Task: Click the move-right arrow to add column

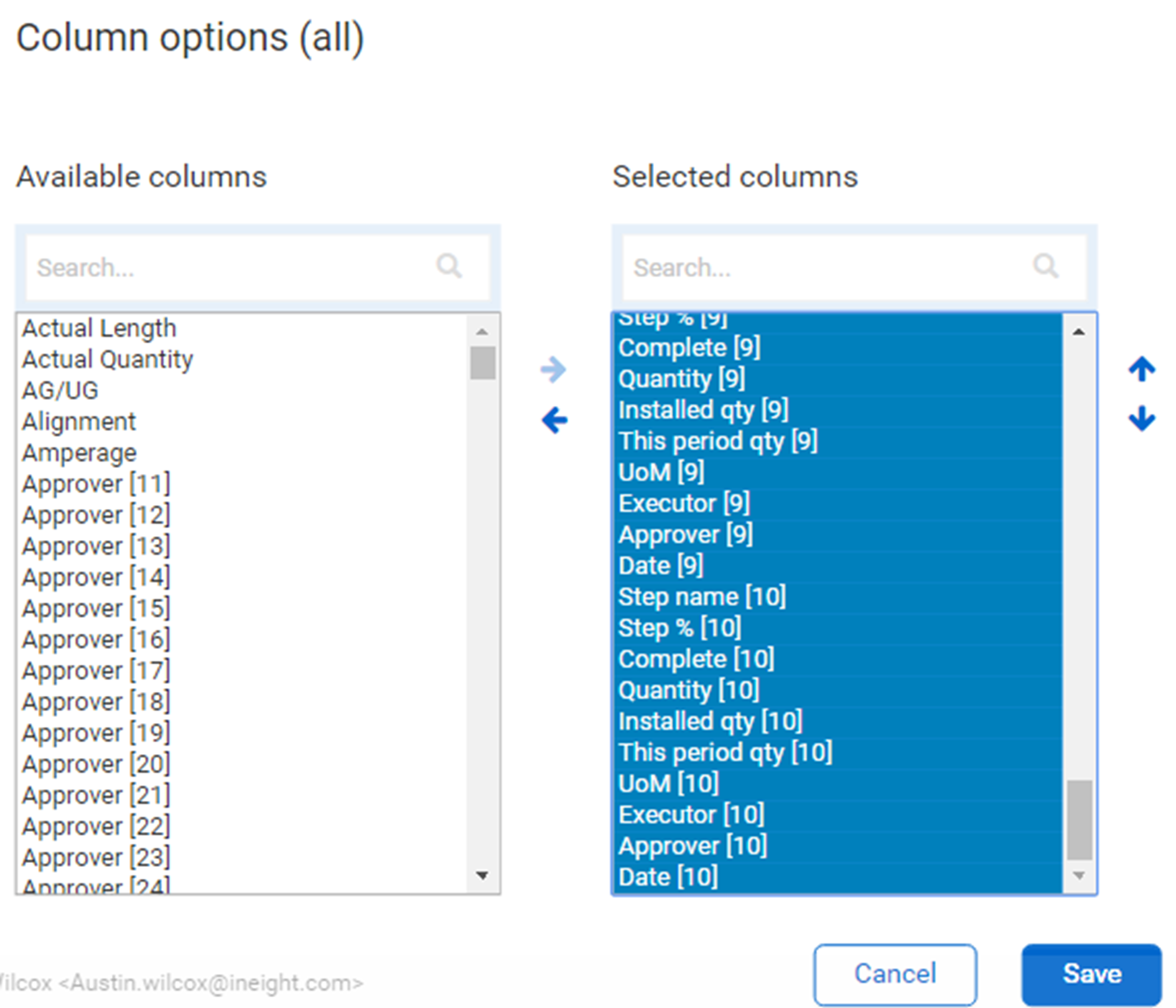Action: [553, 370]
